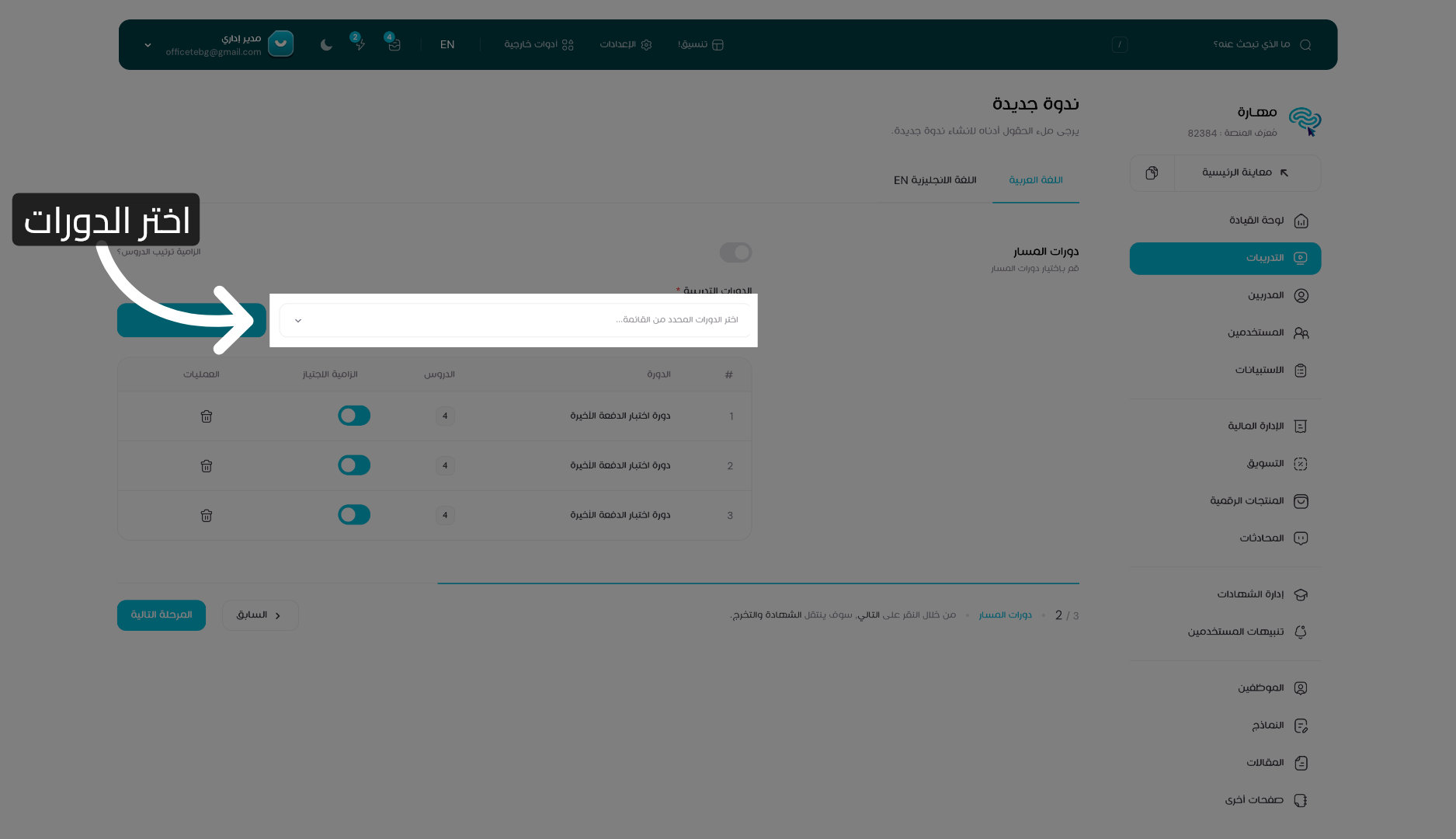
Task: Open الإعدادات (settings) in the top bar
Action: click(x=625, y=44)
